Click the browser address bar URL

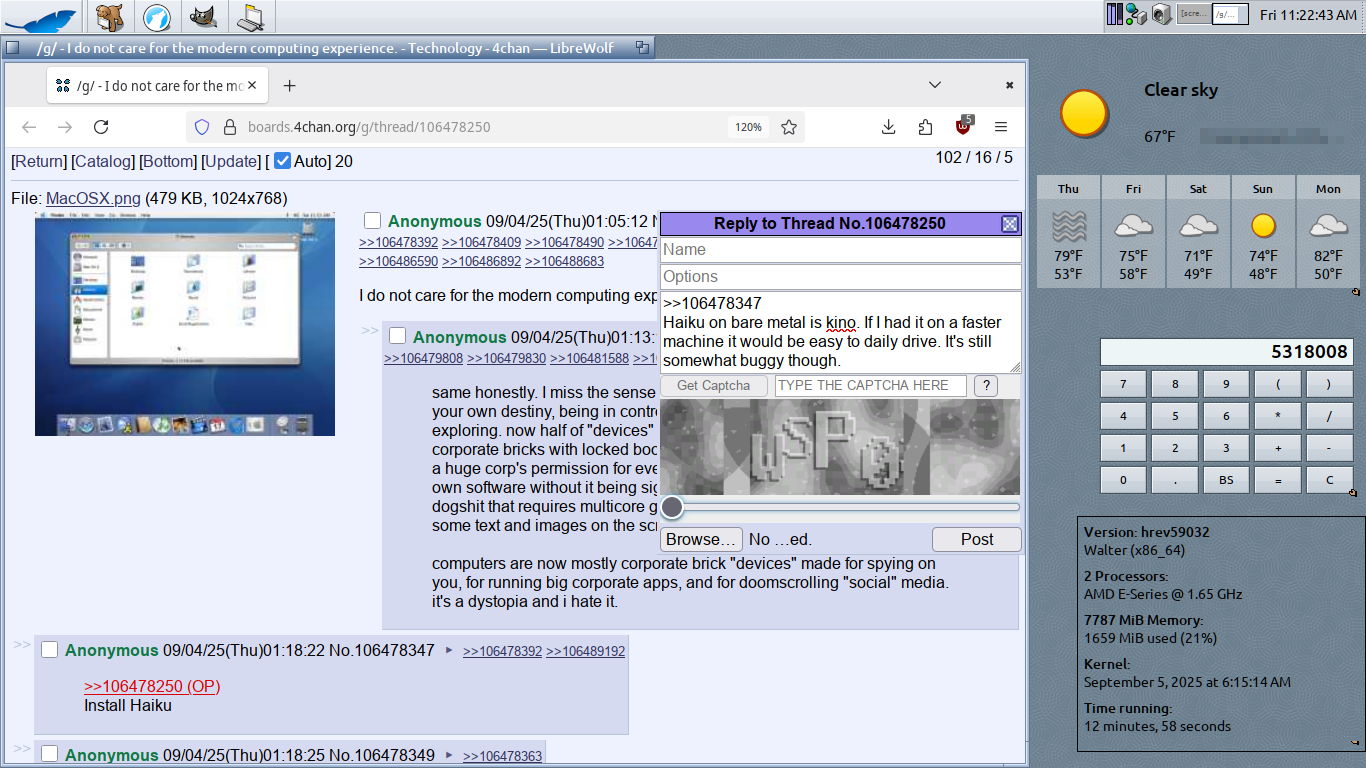[x=369, y=127]
